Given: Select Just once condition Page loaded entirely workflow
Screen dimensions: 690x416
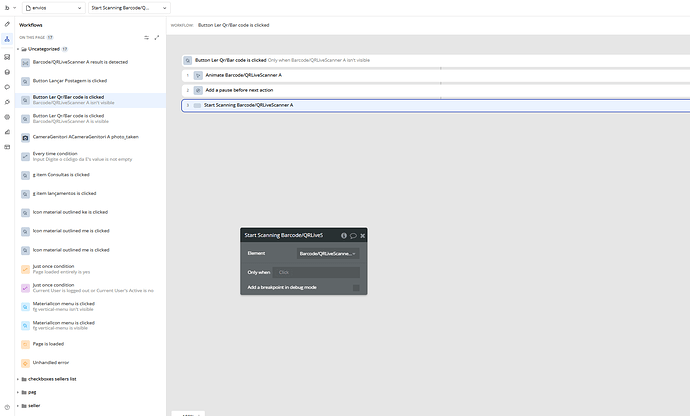Looking at the screenshot, I should pyautogui.click(x=91, y=269).
